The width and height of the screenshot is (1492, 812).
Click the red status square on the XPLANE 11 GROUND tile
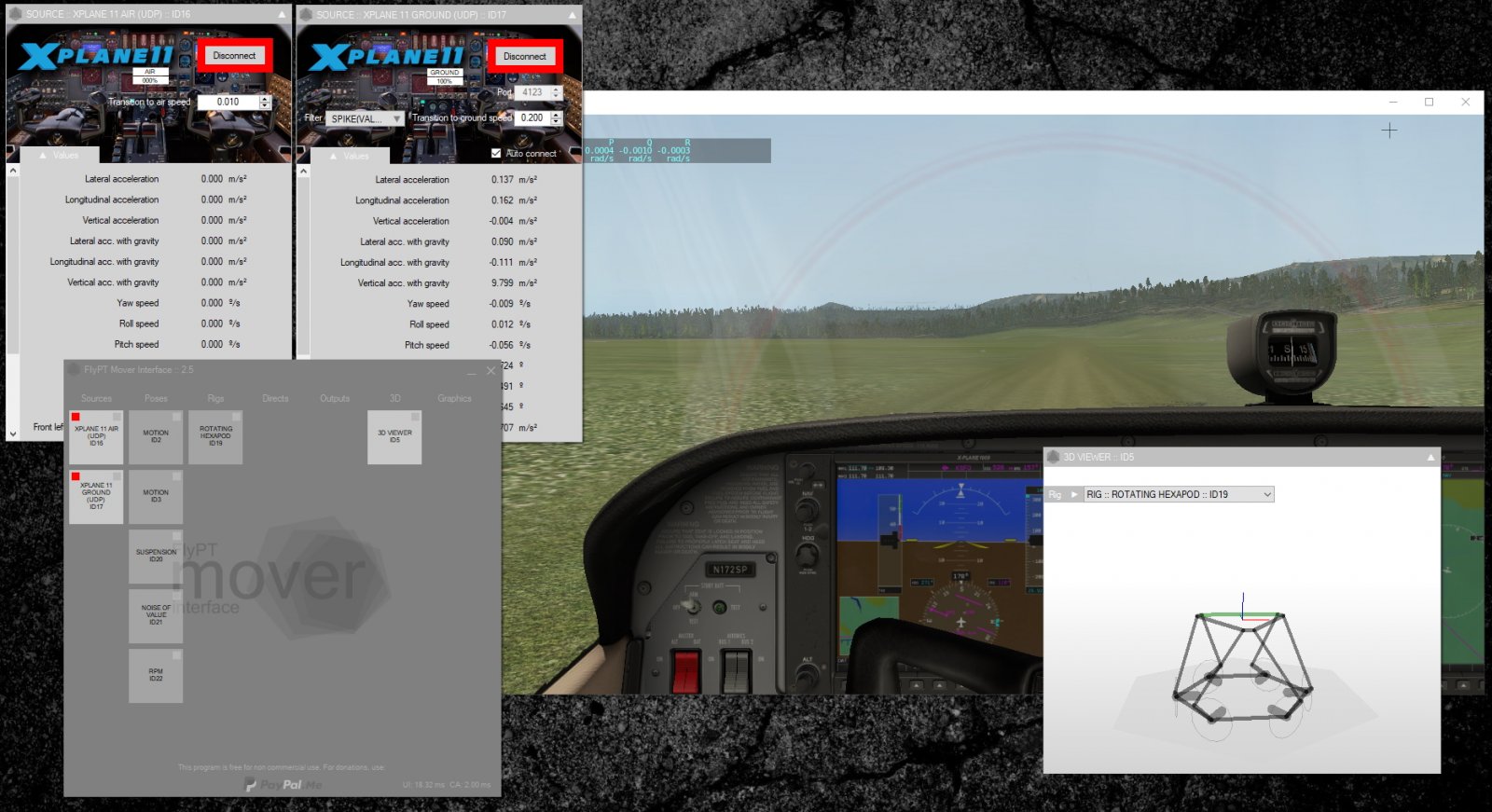(x=76, y=476)
